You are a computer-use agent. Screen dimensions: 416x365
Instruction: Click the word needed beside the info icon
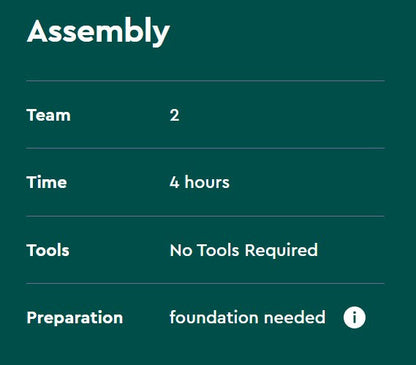(295, 317)
